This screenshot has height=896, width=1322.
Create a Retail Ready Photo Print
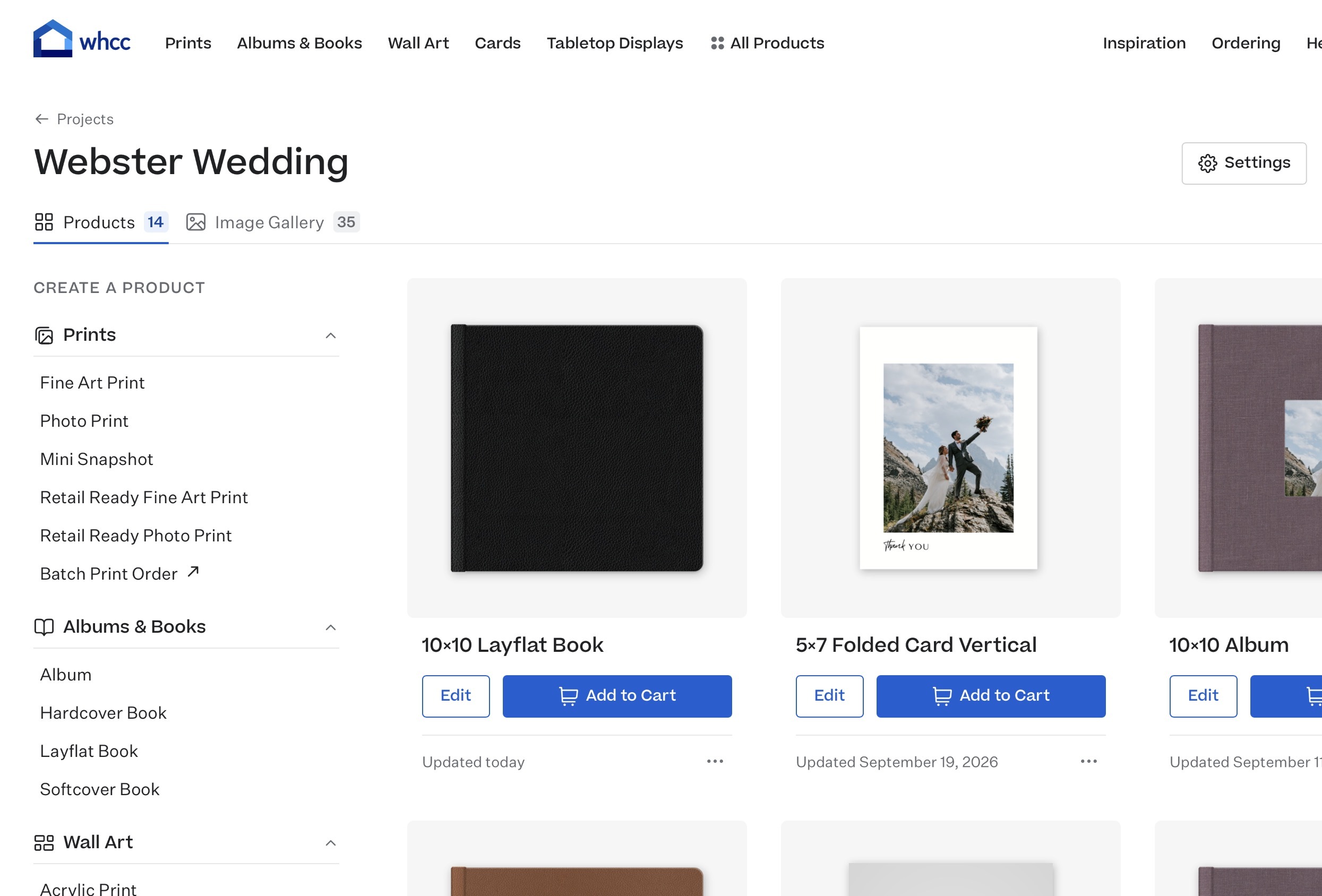136,536
